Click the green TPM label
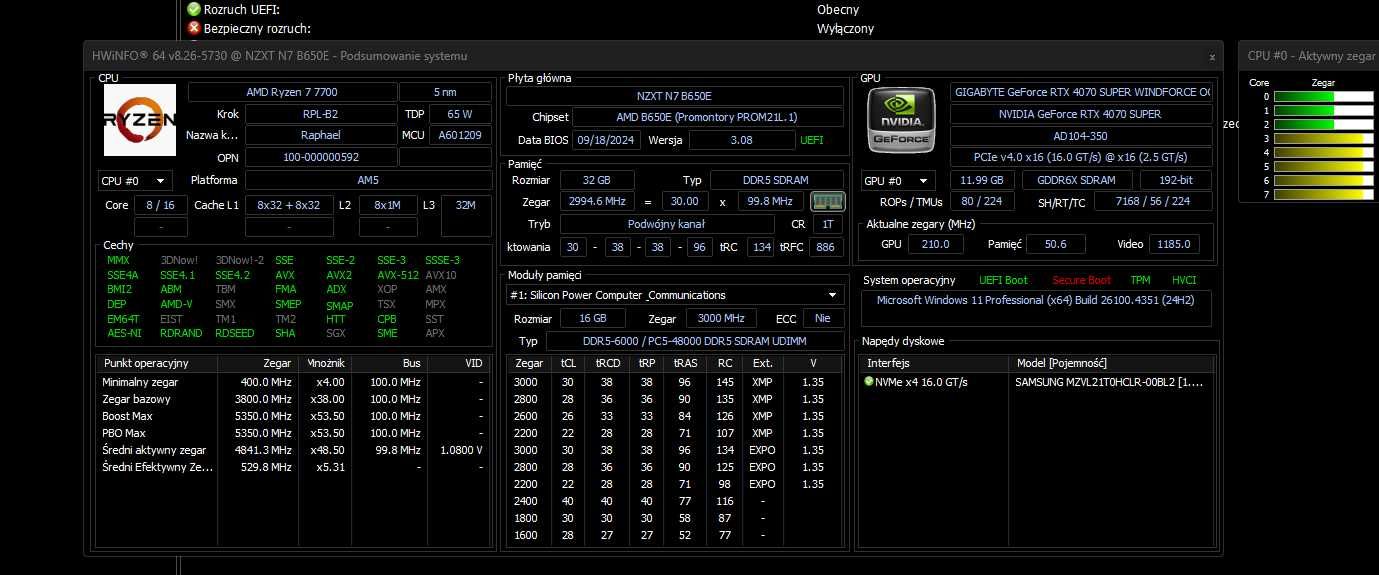This screenshot has width=1379, height=575. pyautogui.click(x=1140, y=281)
